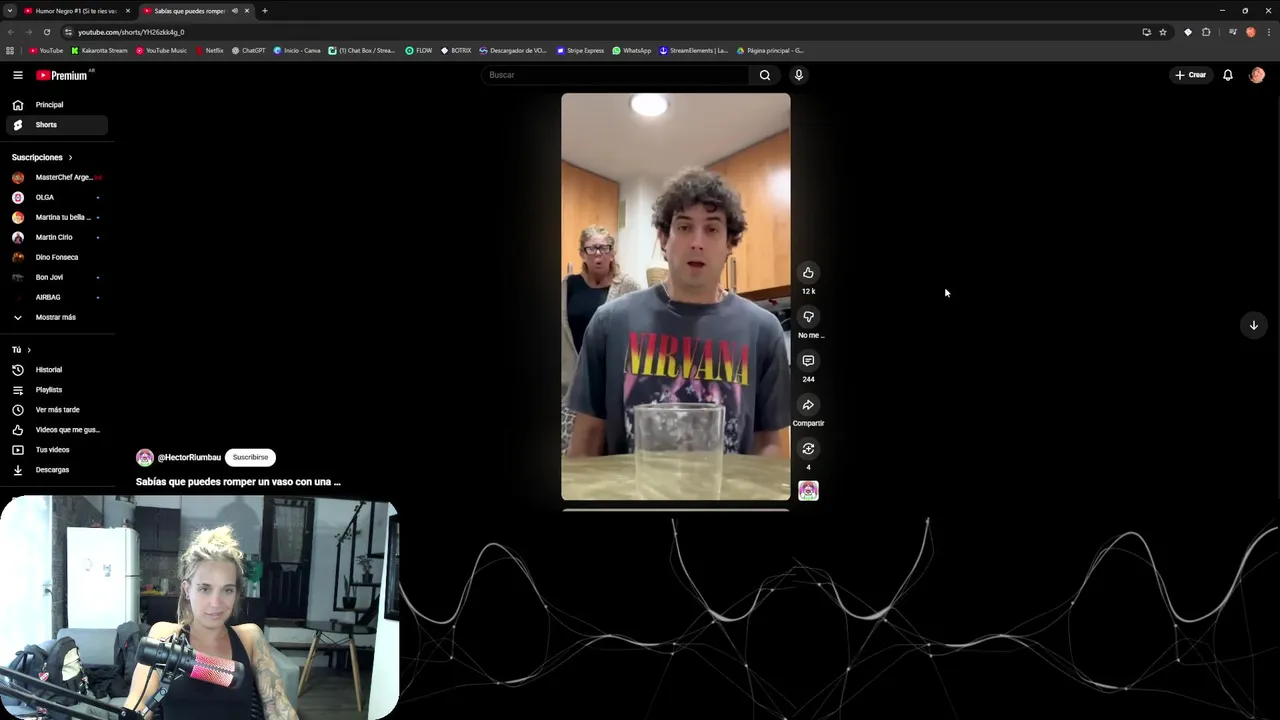Open a new Chrome tab
Image resolution: width=1280 pixels, height=720 pixels.
tap(264, 11)
